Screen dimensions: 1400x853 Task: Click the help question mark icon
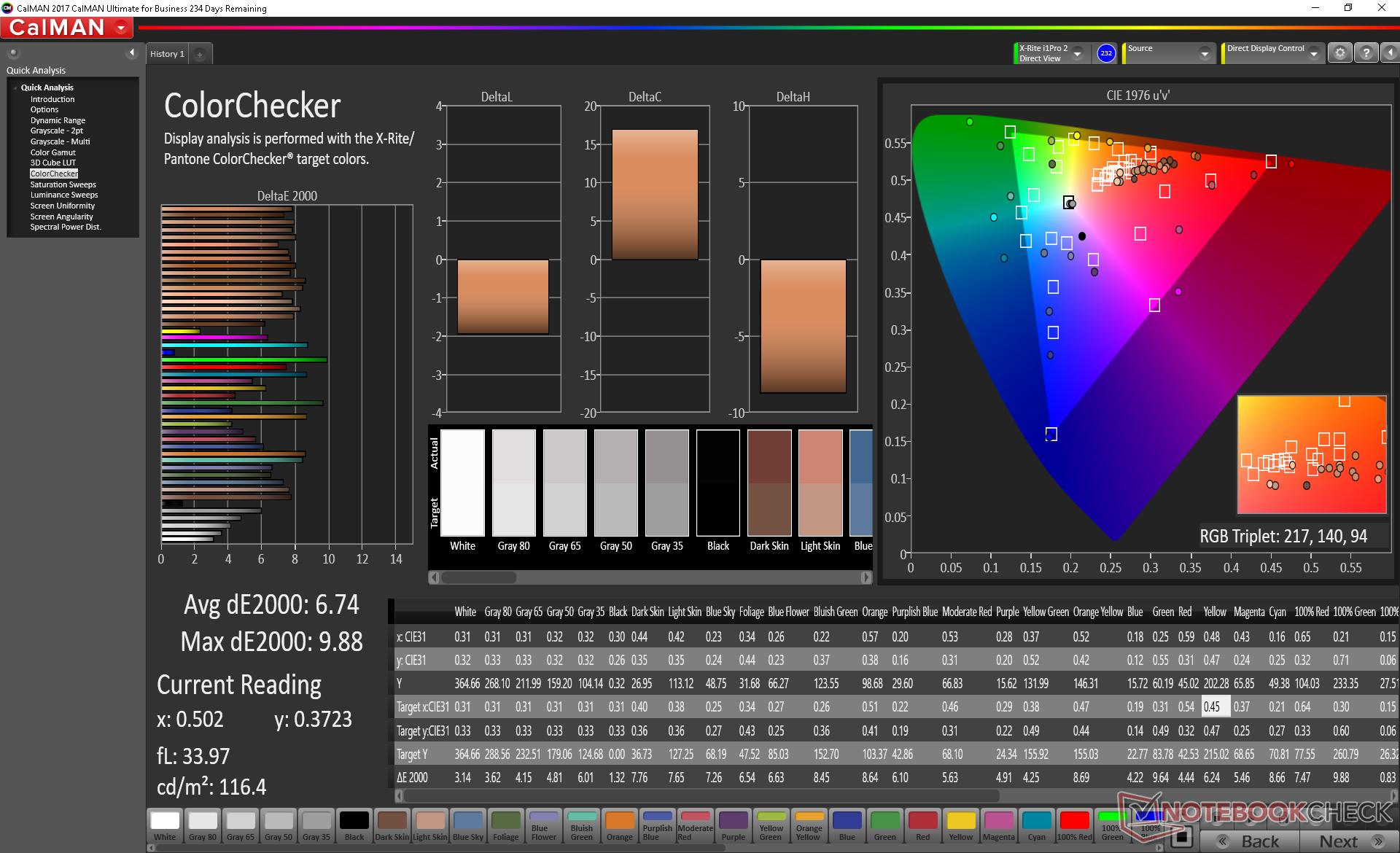click(x=1366, y=53)
